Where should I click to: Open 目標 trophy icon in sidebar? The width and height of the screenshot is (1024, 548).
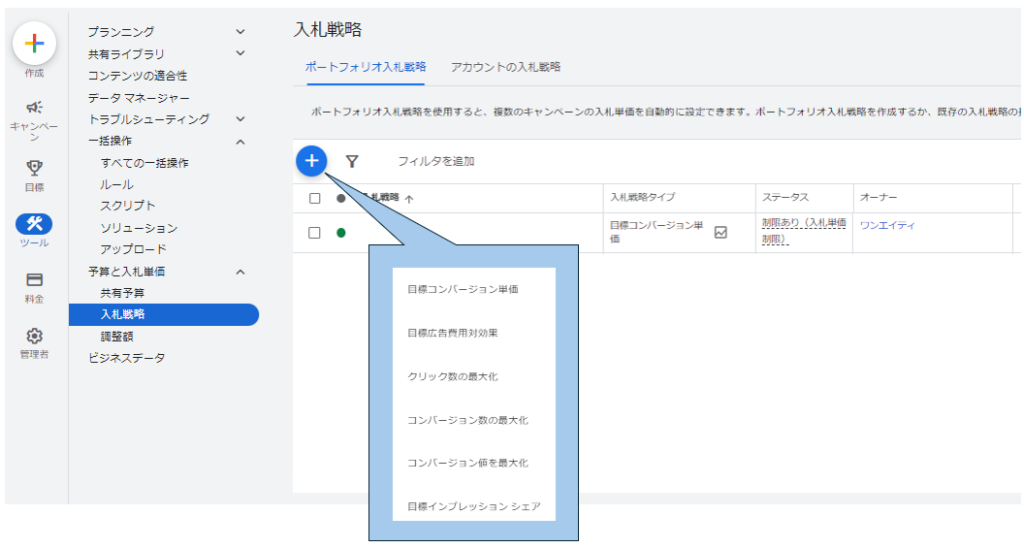[x=34, y=168]
